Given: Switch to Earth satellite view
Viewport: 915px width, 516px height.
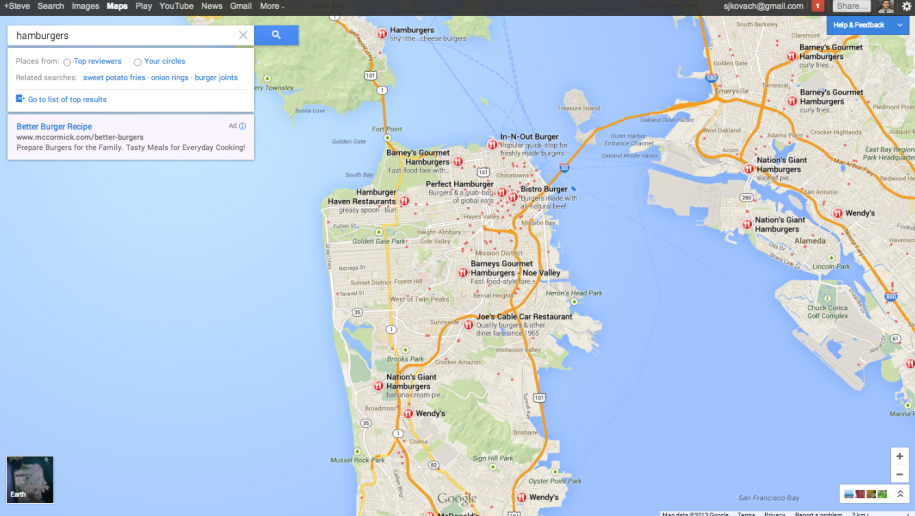Looking at the screenshot, I should [30, 479].
